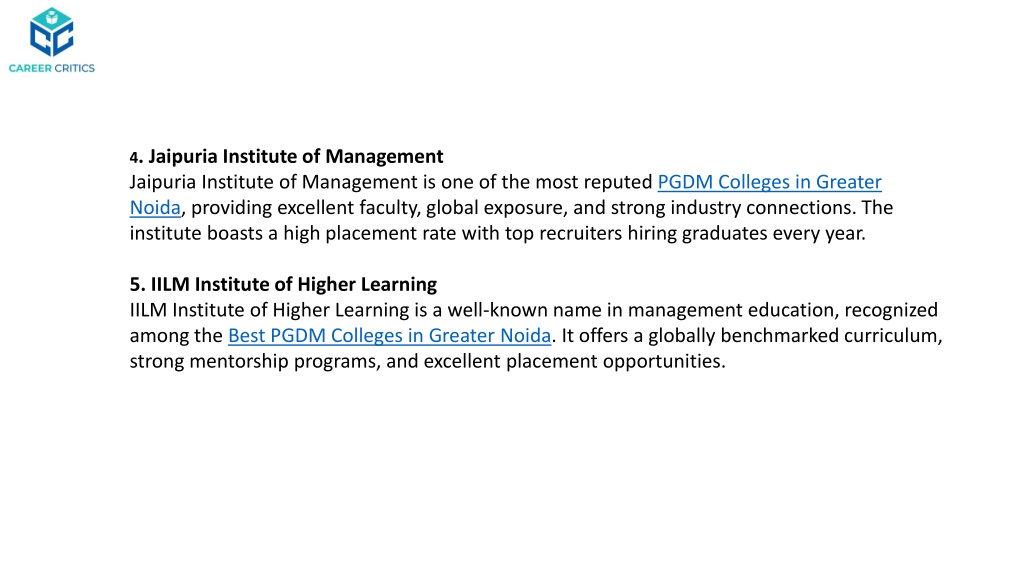The height and width of the screenshot is (576, 1024).
Task: Open the "PGDM Colleges in Greater" hyperlink
Action: pyautogui.click(x=769, y=182)
